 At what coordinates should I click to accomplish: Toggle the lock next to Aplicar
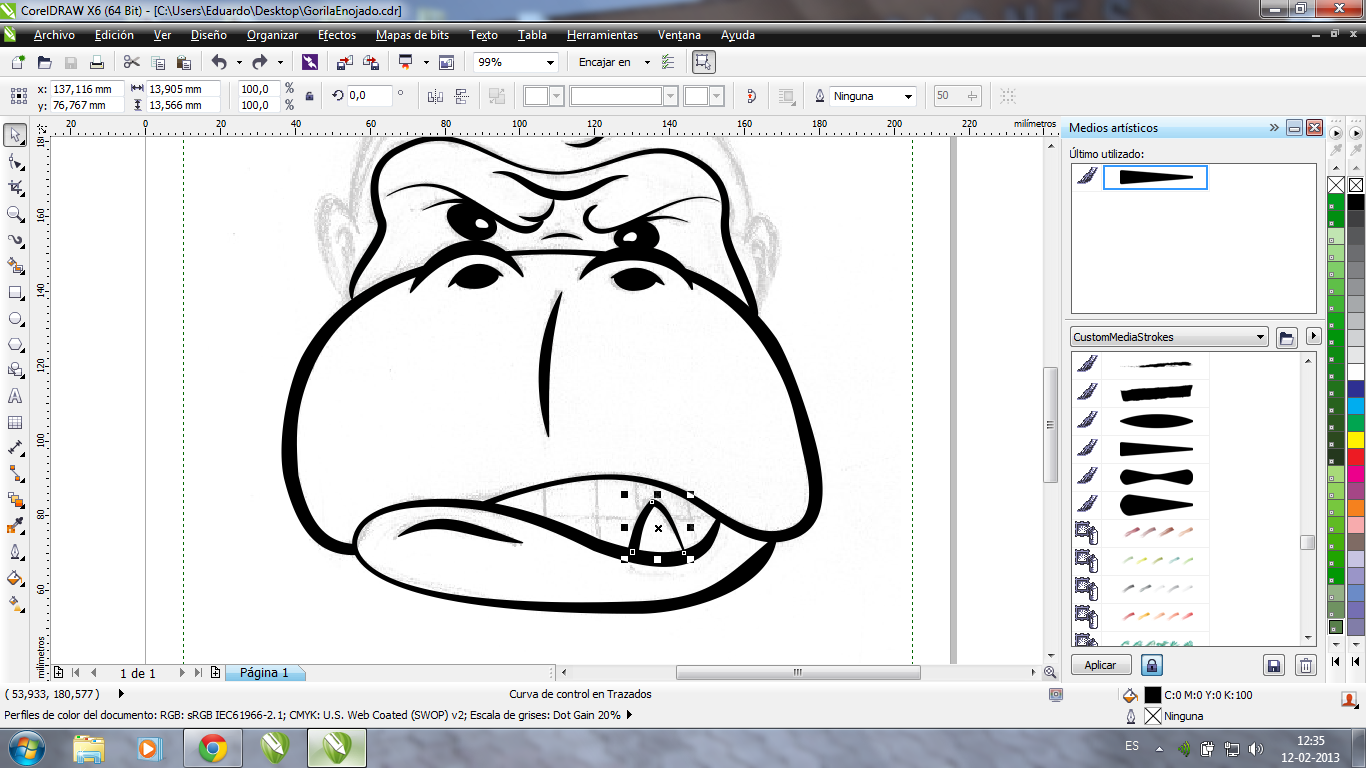click(1151, 665)
